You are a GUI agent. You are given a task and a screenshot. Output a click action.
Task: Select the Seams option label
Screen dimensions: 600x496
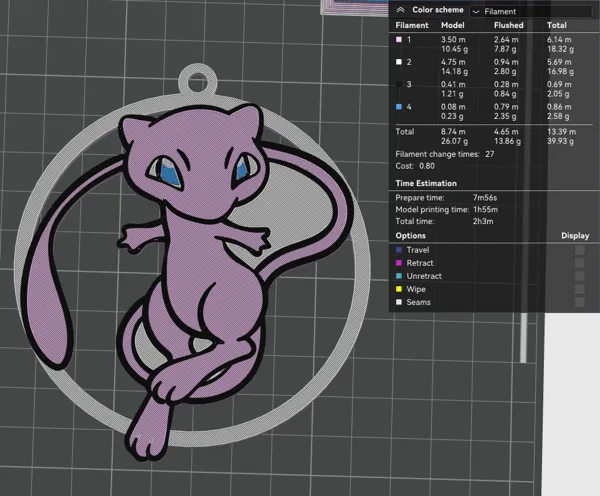tap(418, 302)
